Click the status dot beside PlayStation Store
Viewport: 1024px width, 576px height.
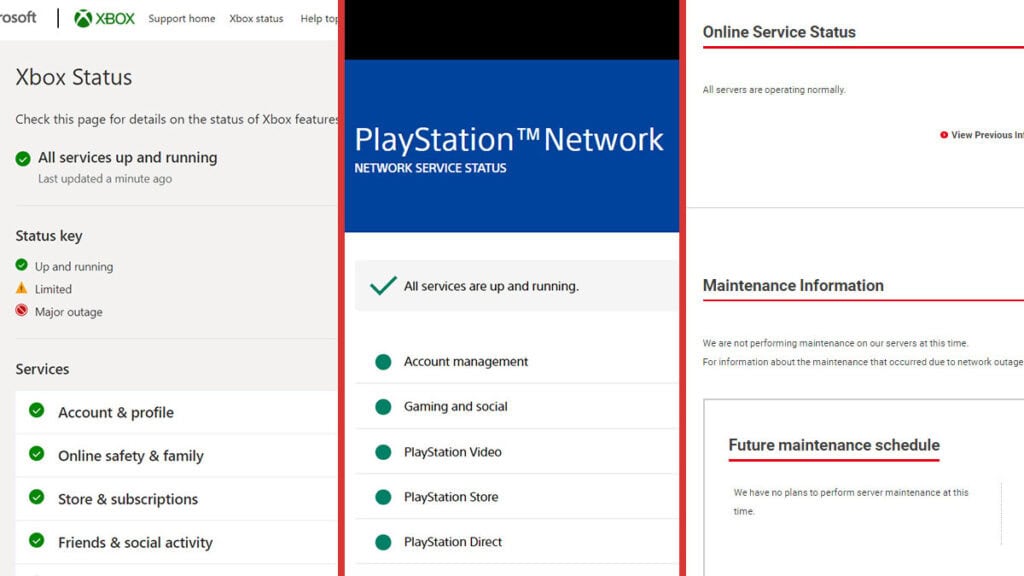tap(383, 496)
